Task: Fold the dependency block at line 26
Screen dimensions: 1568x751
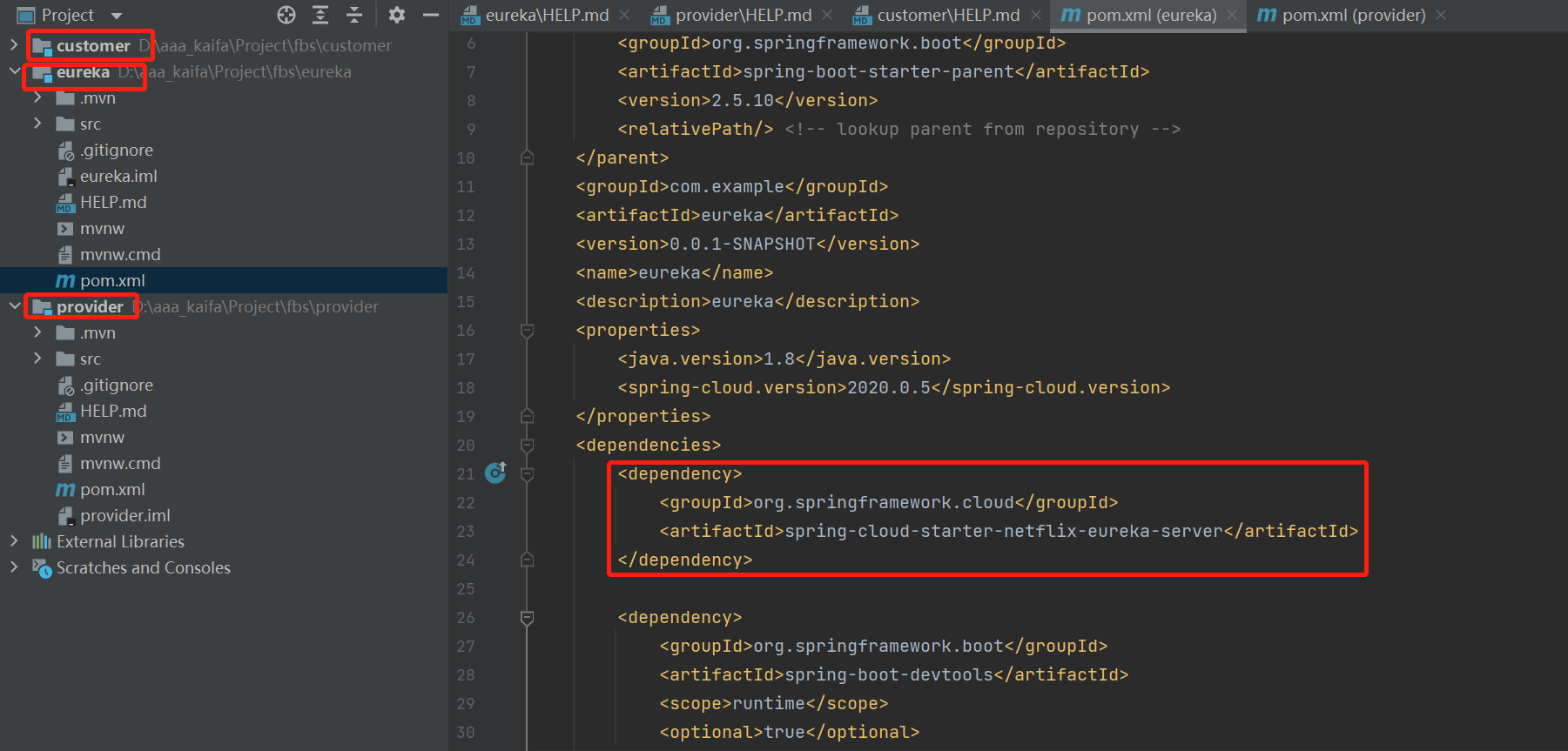Action: (527, 618)
